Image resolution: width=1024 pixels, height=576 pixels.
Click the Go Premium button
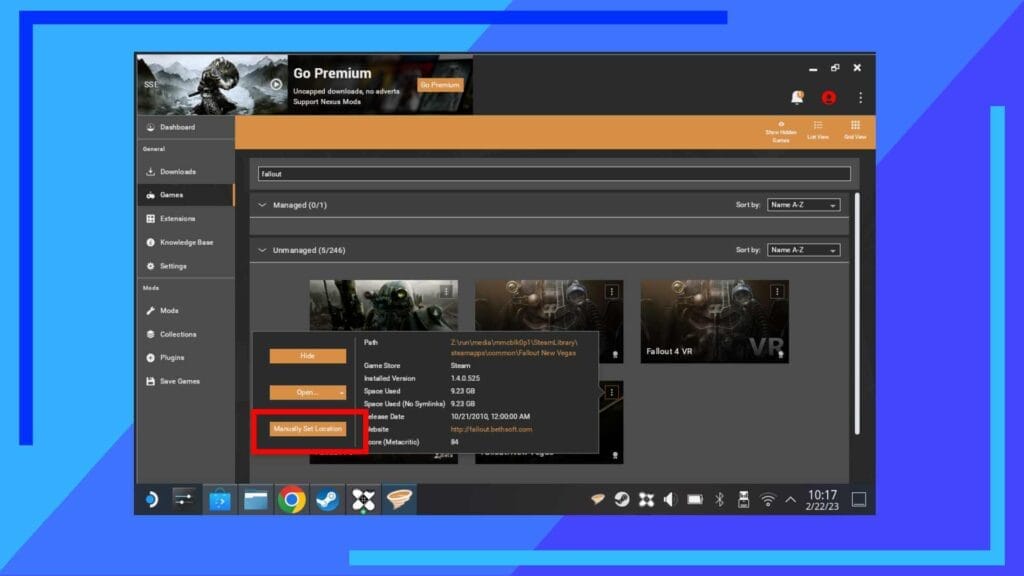point(440,85)
